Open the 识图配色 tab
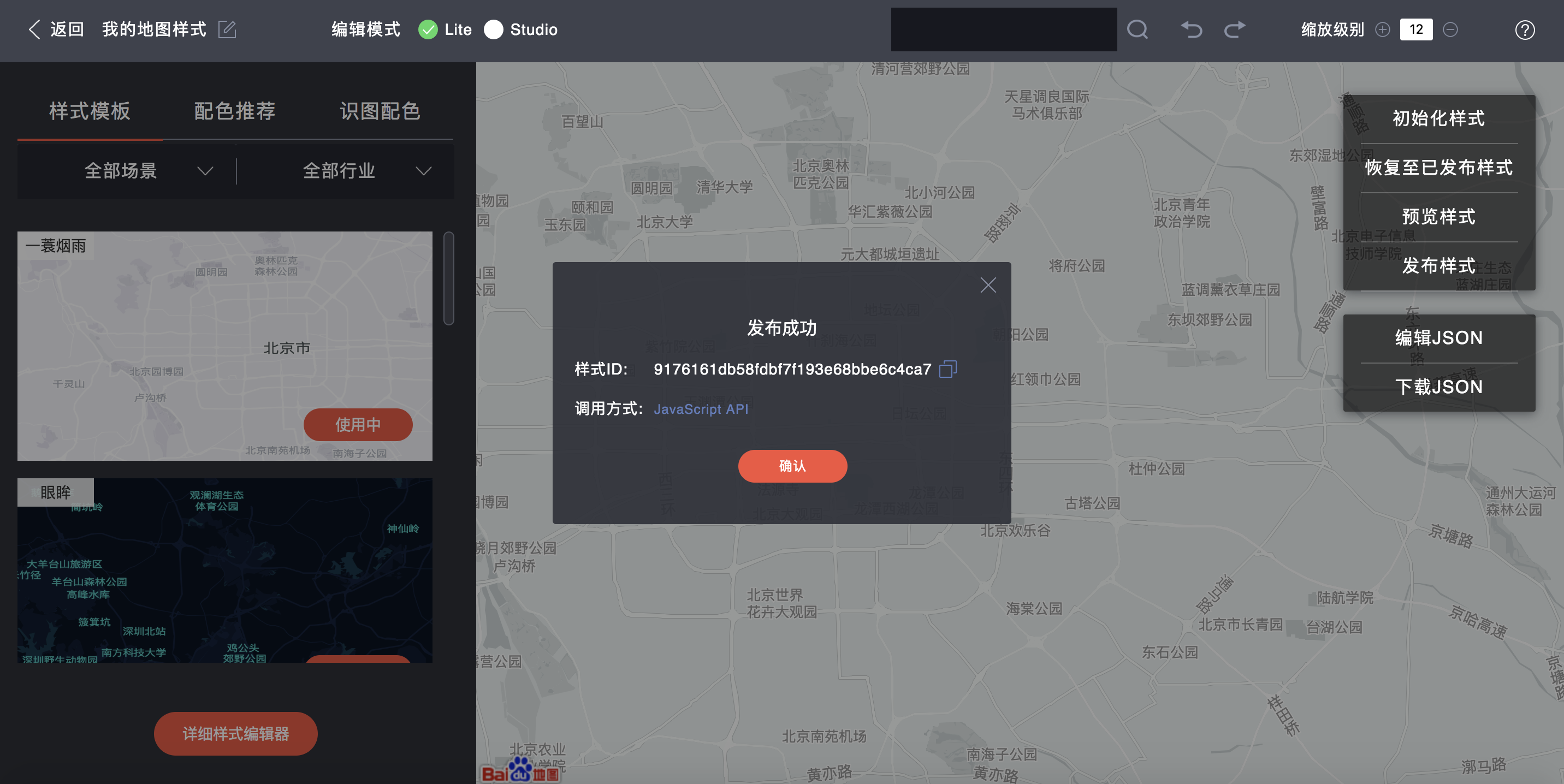This screenshot has width=1564, height=784. coord(380,111)
